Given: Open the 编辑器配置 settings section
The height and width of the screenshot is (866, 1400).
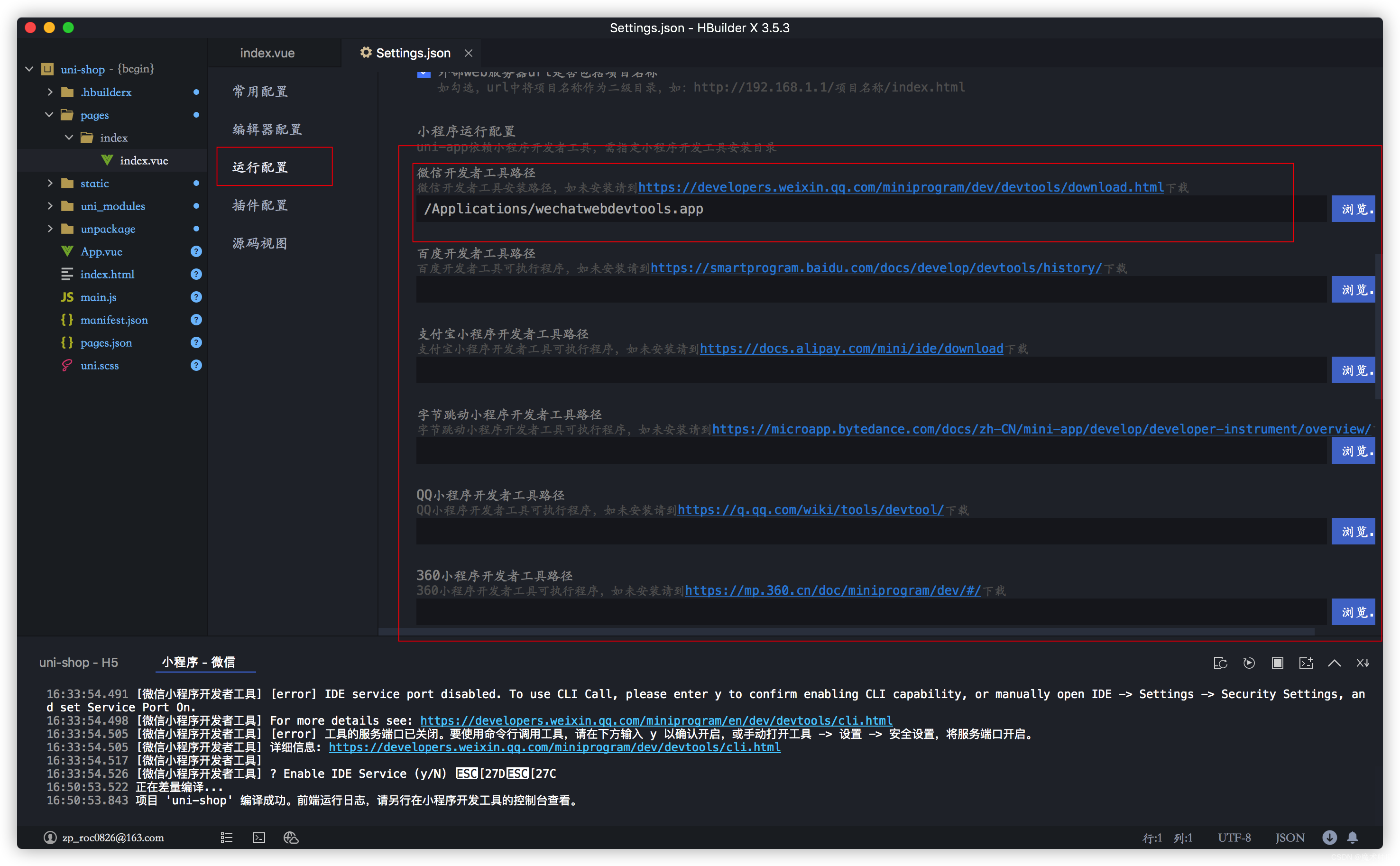Looking at the screenshot, I should (267, 129).
